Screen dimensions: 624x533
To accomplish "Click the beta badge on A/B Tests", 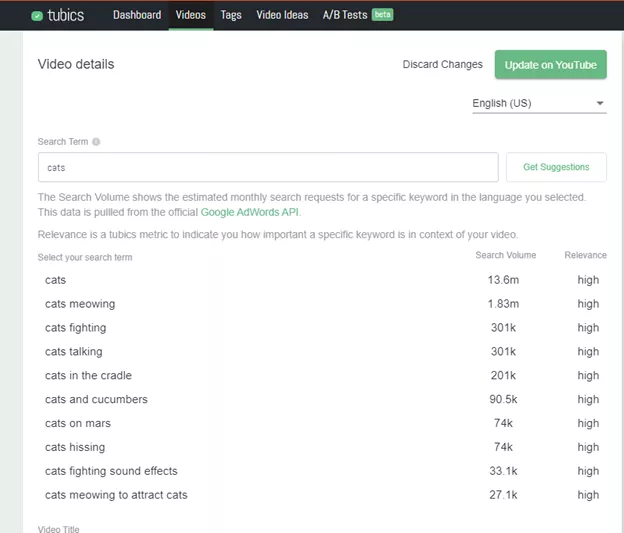I will (x=382, y=15).
